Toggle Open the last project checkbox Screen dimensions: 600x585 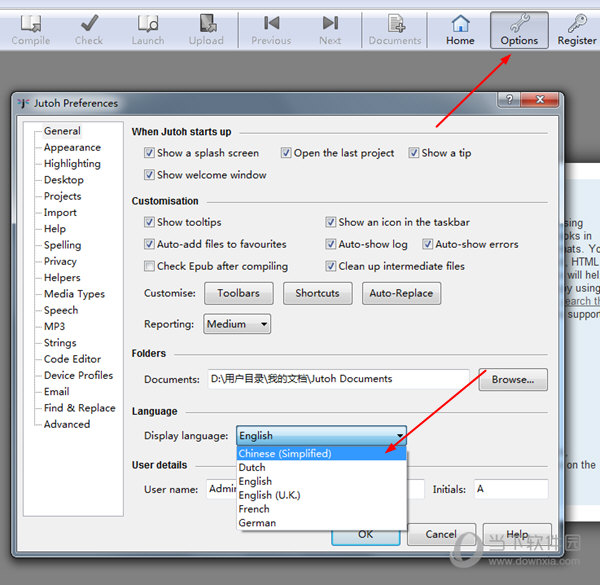click(286, 153)
